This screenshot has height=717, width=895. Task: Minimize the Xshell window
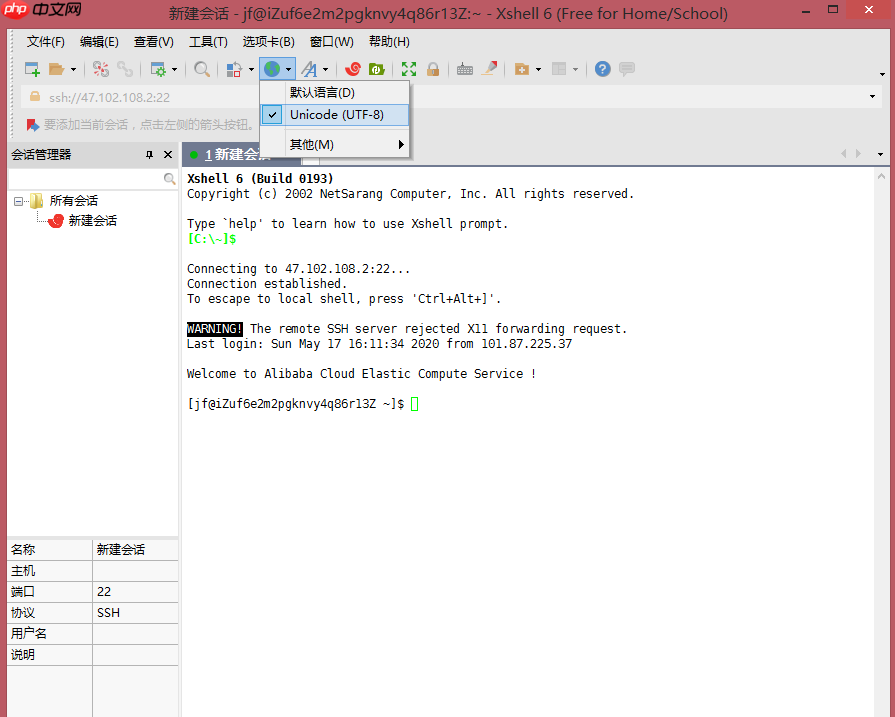pos(806,11)
